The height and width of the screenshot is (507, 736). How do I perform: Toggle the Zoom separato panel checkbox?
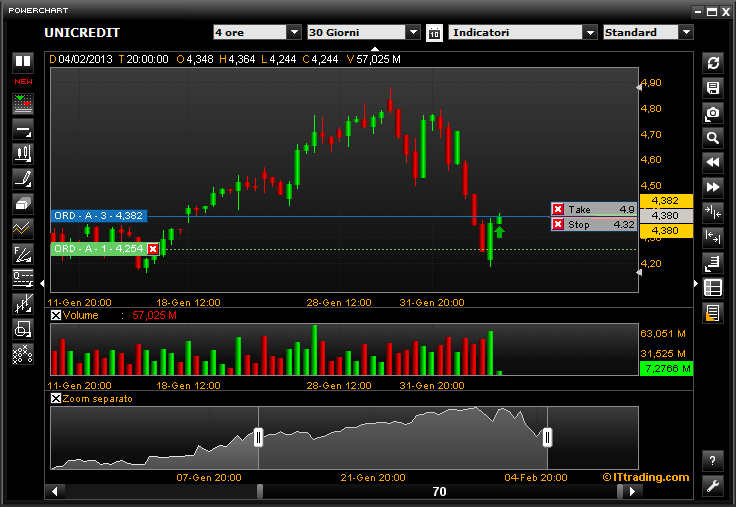click(x=56, y=398)
